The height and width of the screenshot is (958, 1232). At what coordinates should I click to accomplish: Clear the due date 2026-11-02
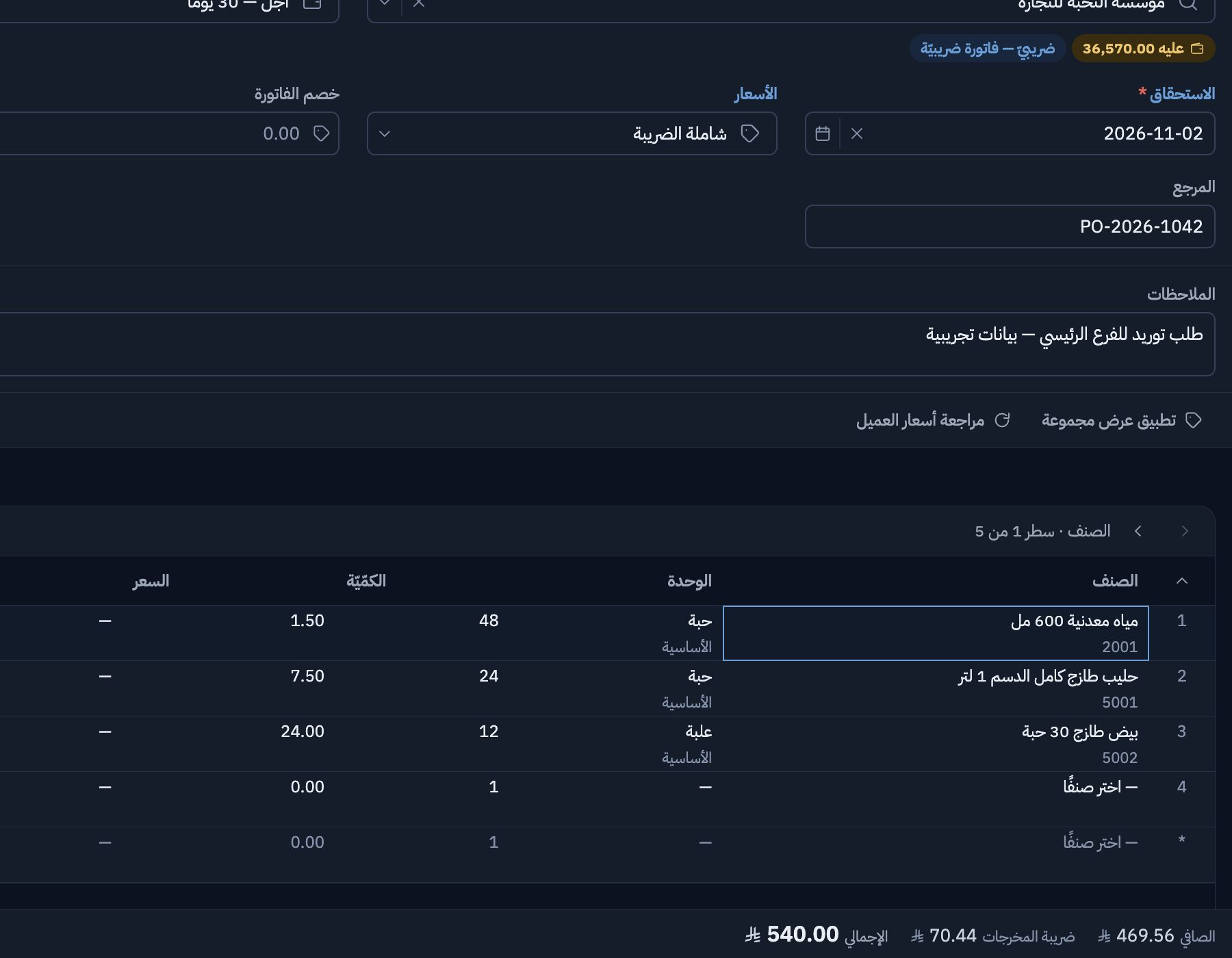tap(857, 133)
